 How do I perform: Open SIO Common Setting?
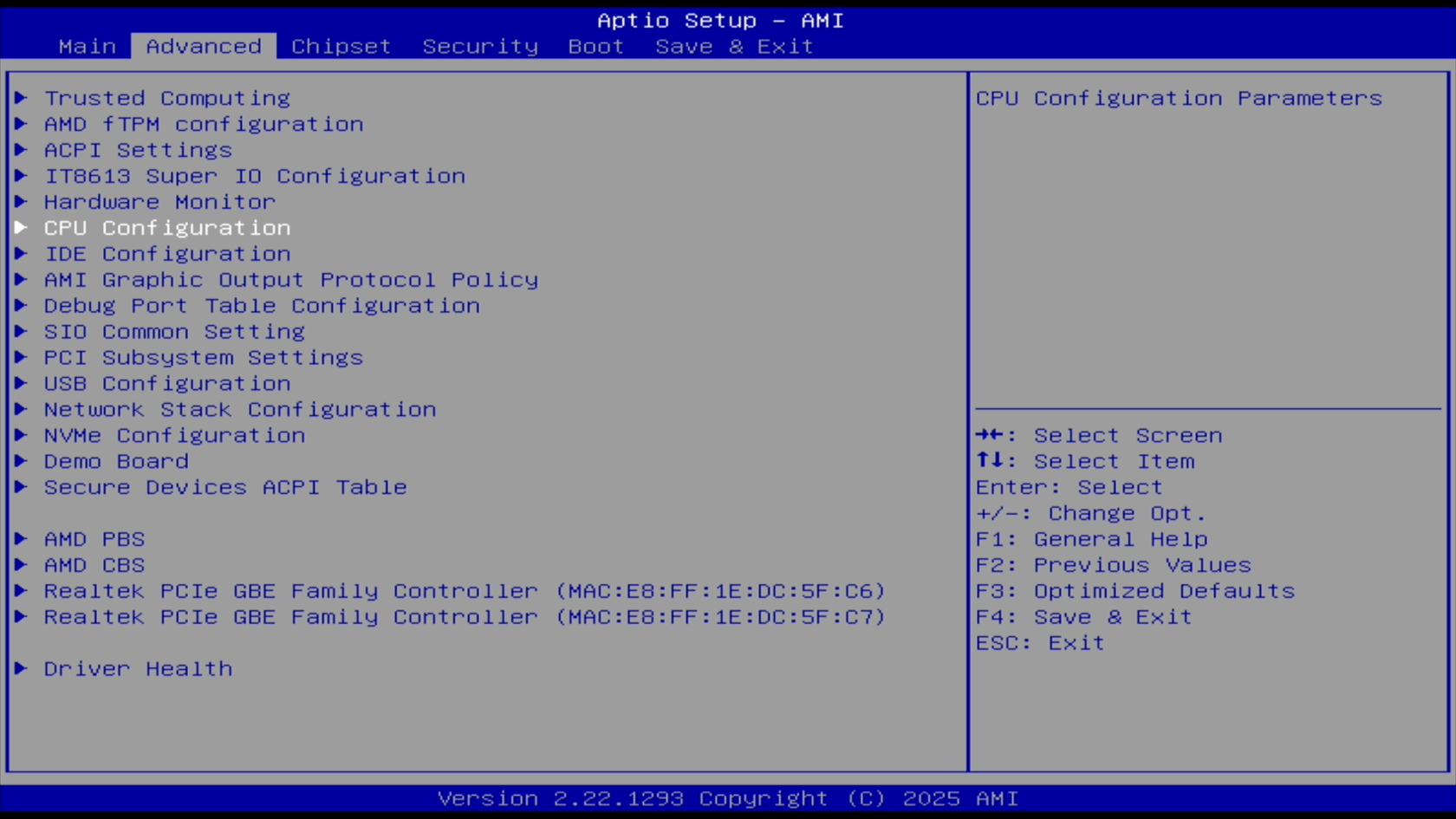174,332
